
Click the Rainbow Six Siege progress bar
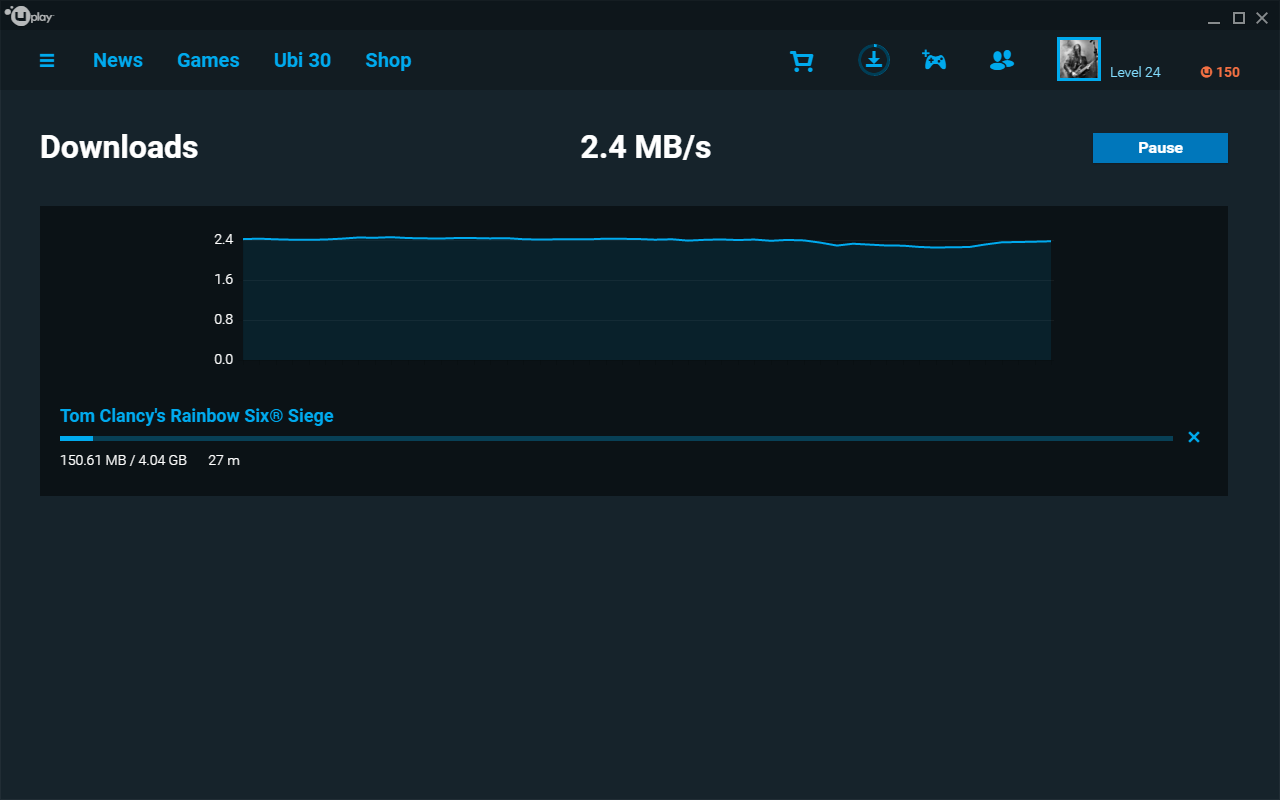tap(616, 438)
